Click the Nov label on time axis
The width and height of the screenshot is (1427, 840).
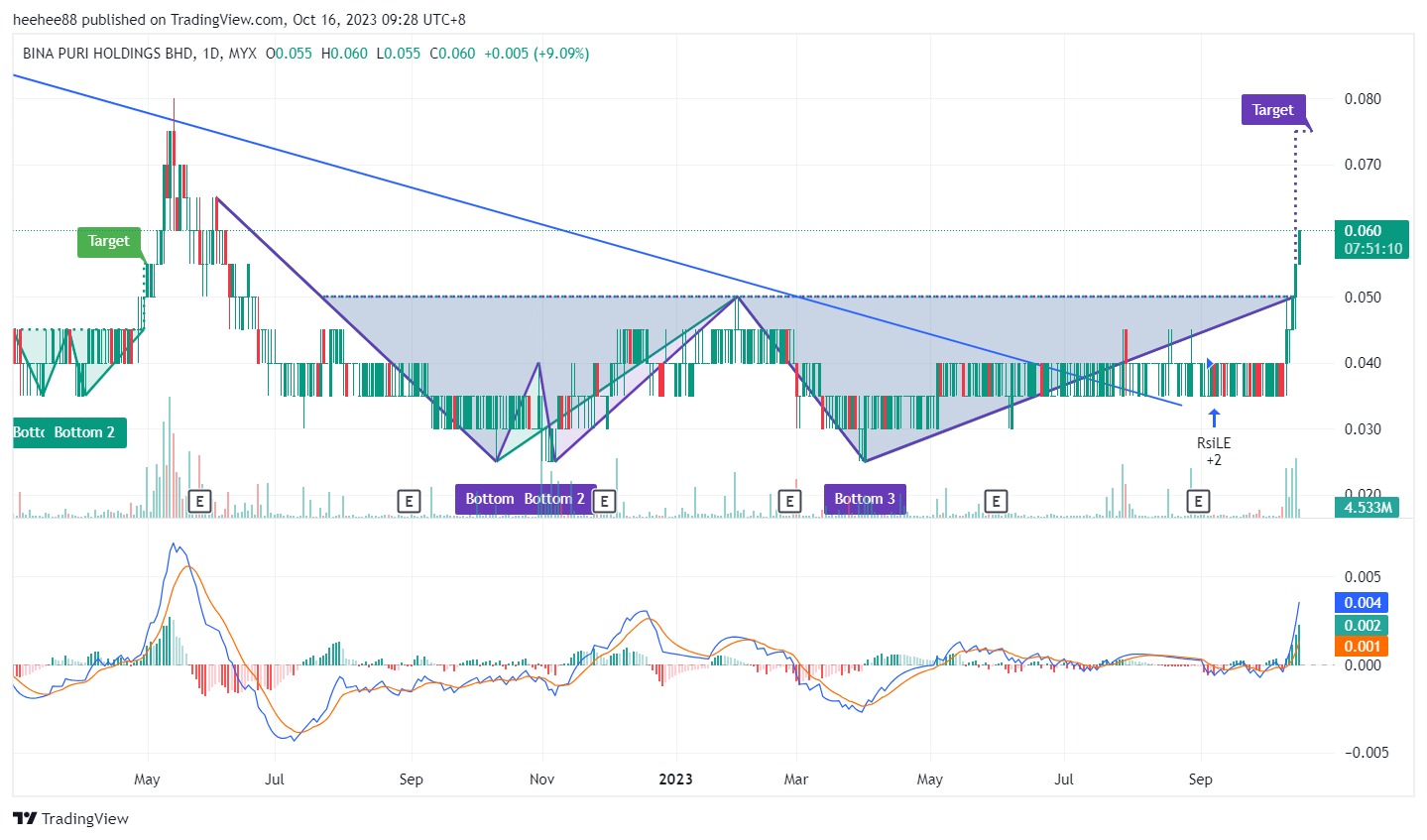541,780
